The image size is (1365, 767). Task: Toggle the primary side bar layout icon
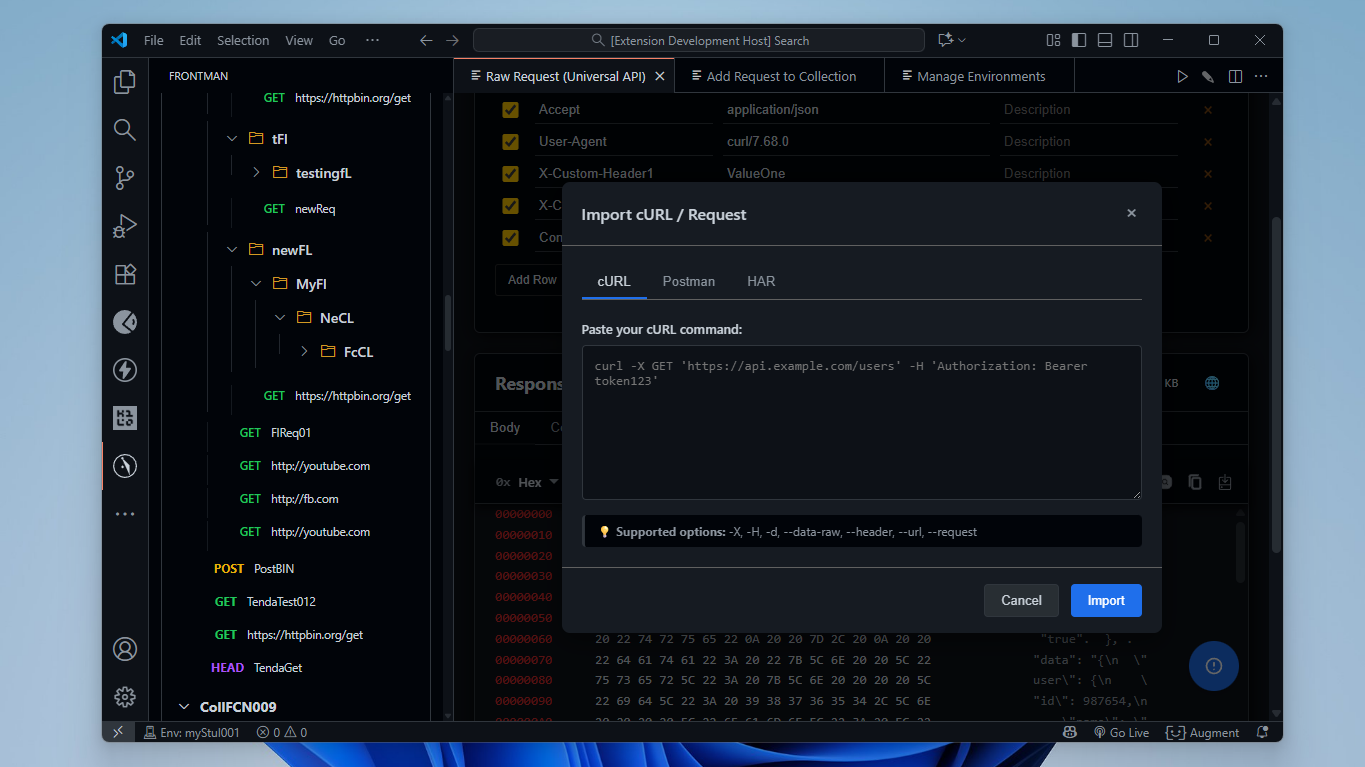pos(1079,40)
